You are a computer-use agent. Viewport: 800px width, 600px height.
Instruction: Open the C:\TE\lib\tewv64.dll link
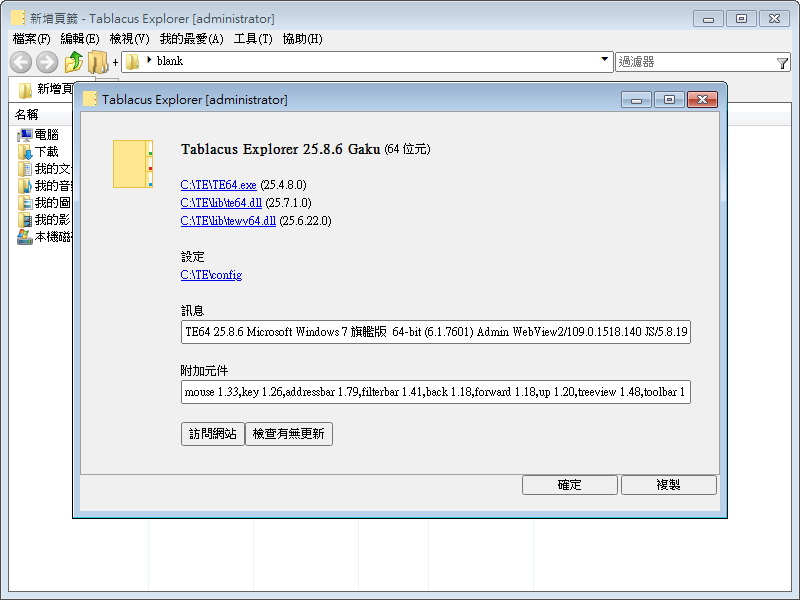[x=228, y=220]
